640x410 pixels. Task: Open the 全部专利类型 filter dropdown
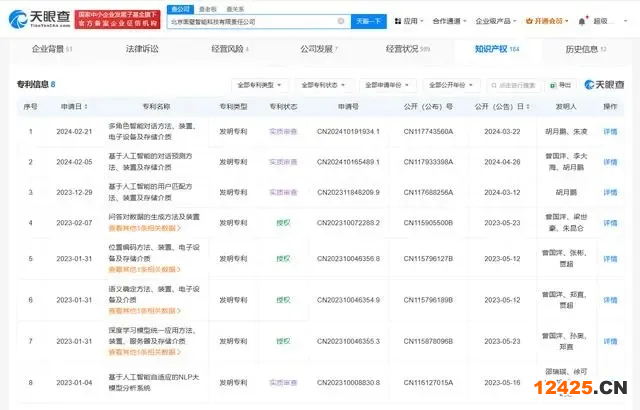point(259,85)
